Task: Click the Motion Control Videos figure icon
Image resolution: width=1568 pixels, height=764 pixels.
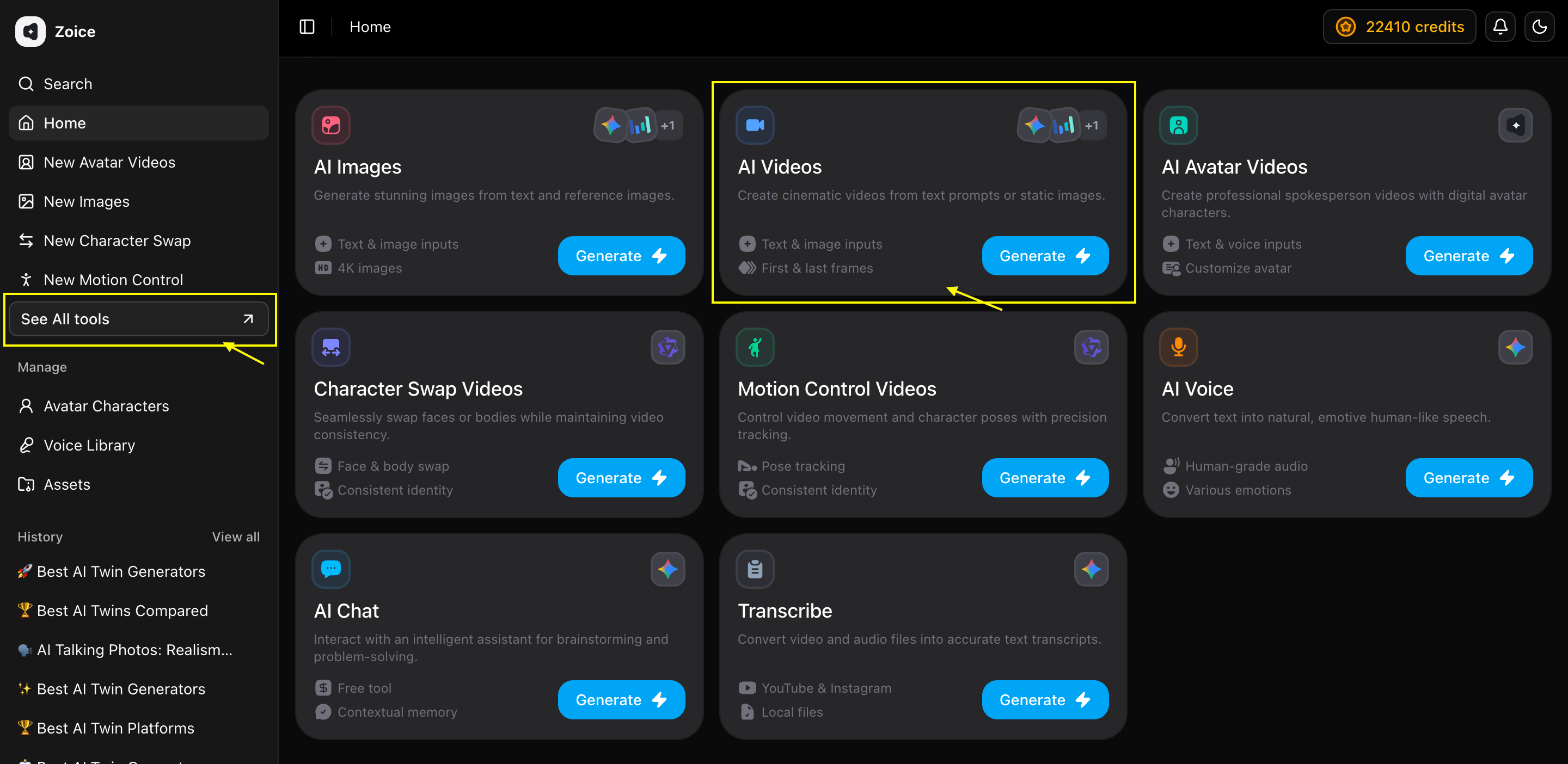Action: click(x=755, y=347)
